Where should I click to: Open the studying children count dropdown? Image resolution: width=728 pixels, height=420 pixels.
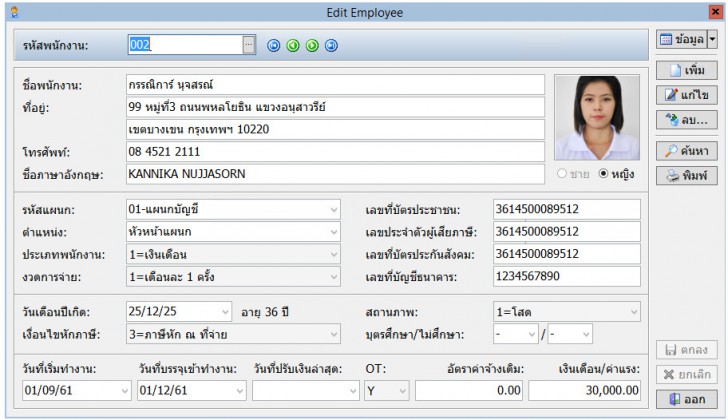(x=532, y=334)
